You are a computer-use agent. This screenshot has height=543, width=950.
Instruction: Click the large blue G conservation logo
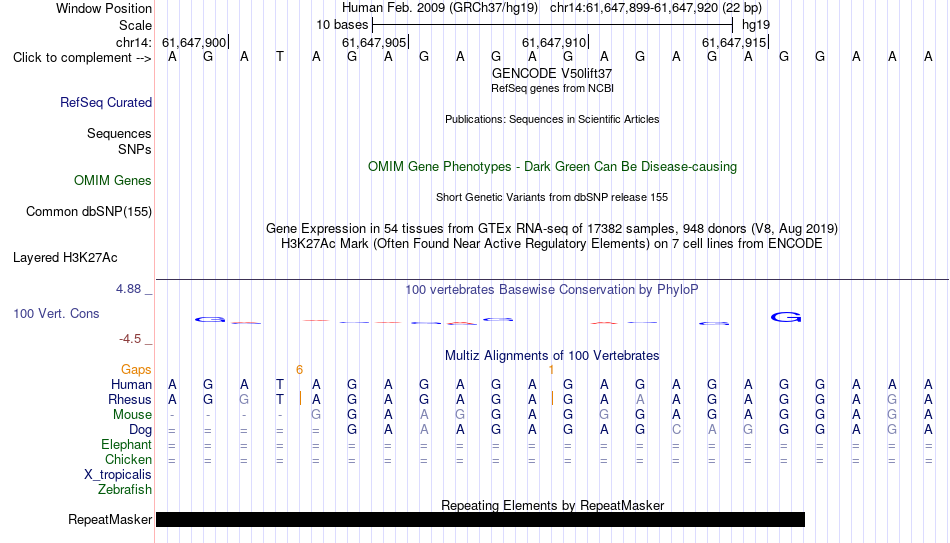786,317
